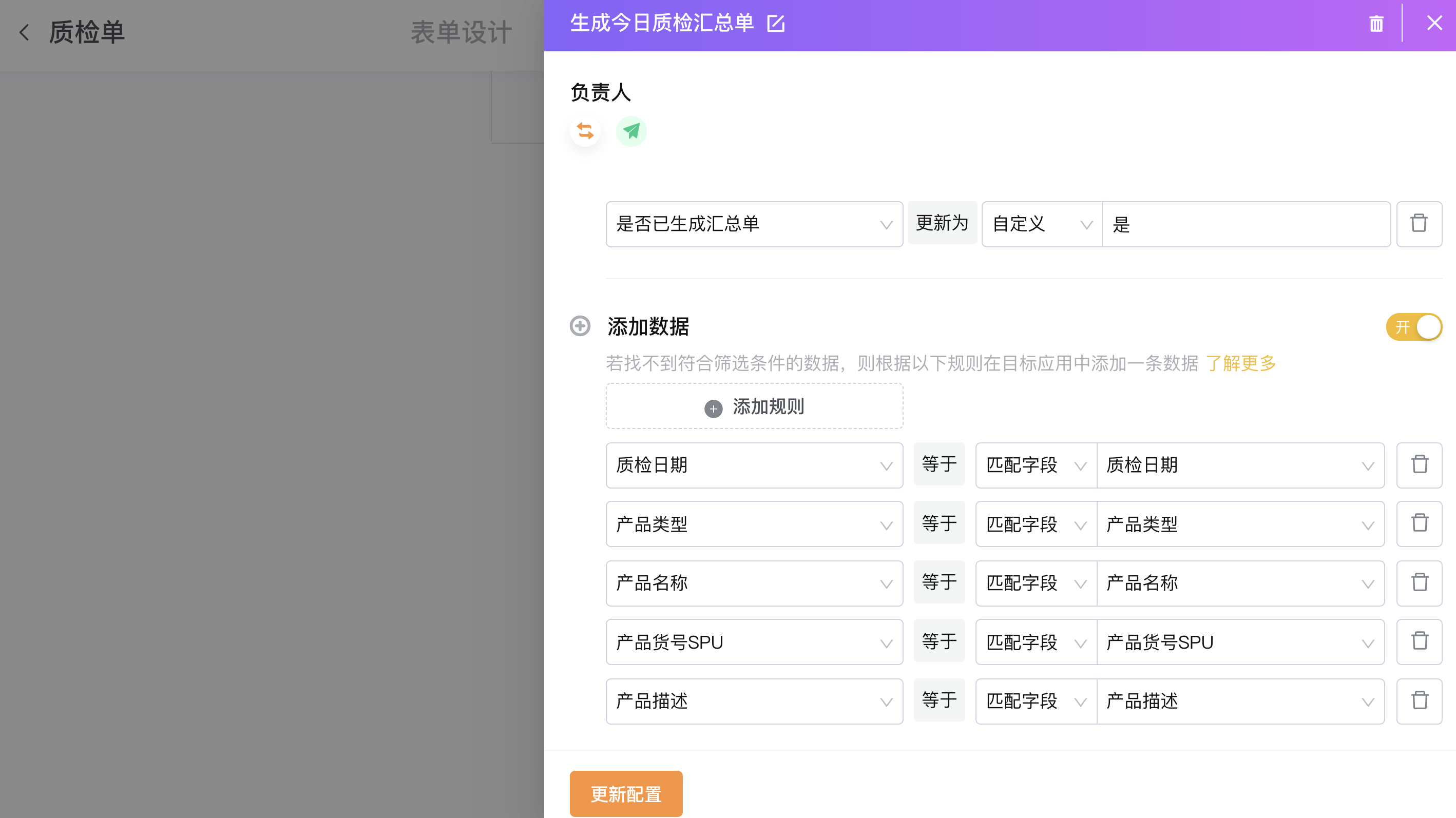The height and width of the screenshot is (818, 1456).
Task: Delete this flow using the header trash icon
Action: pyautogui.click(x=1376, y=24)
